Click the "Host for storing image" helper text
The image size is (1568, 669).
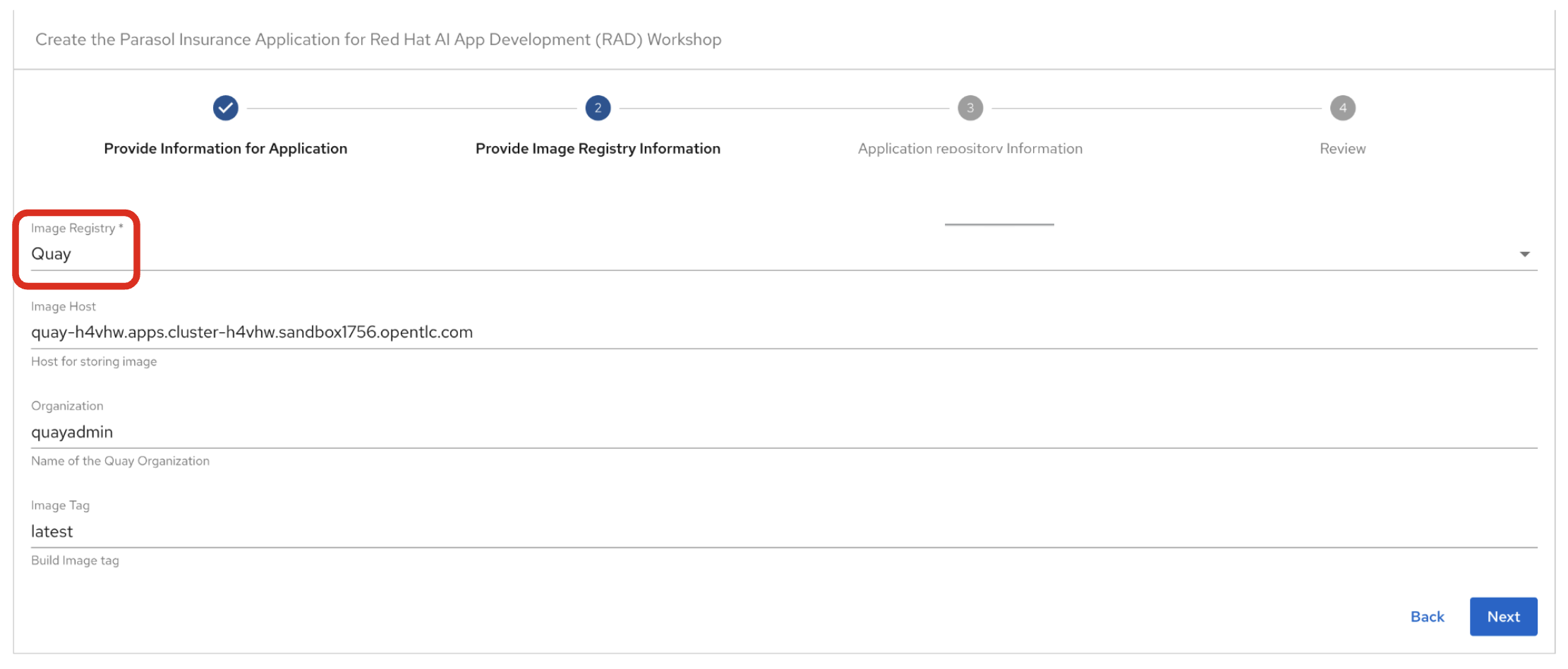94,361
